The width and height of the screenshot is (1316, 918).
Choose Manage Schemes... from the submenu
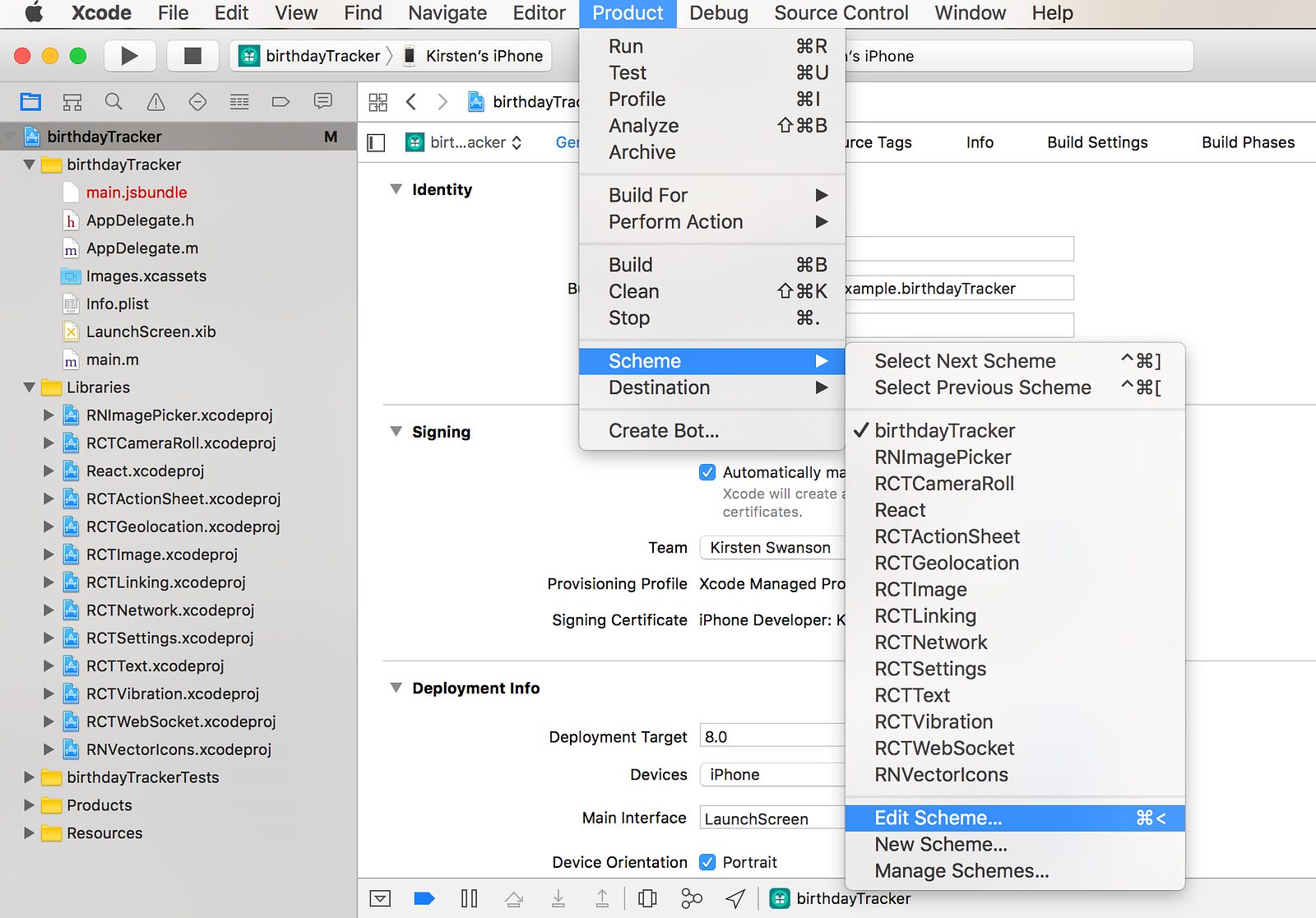1015,871
